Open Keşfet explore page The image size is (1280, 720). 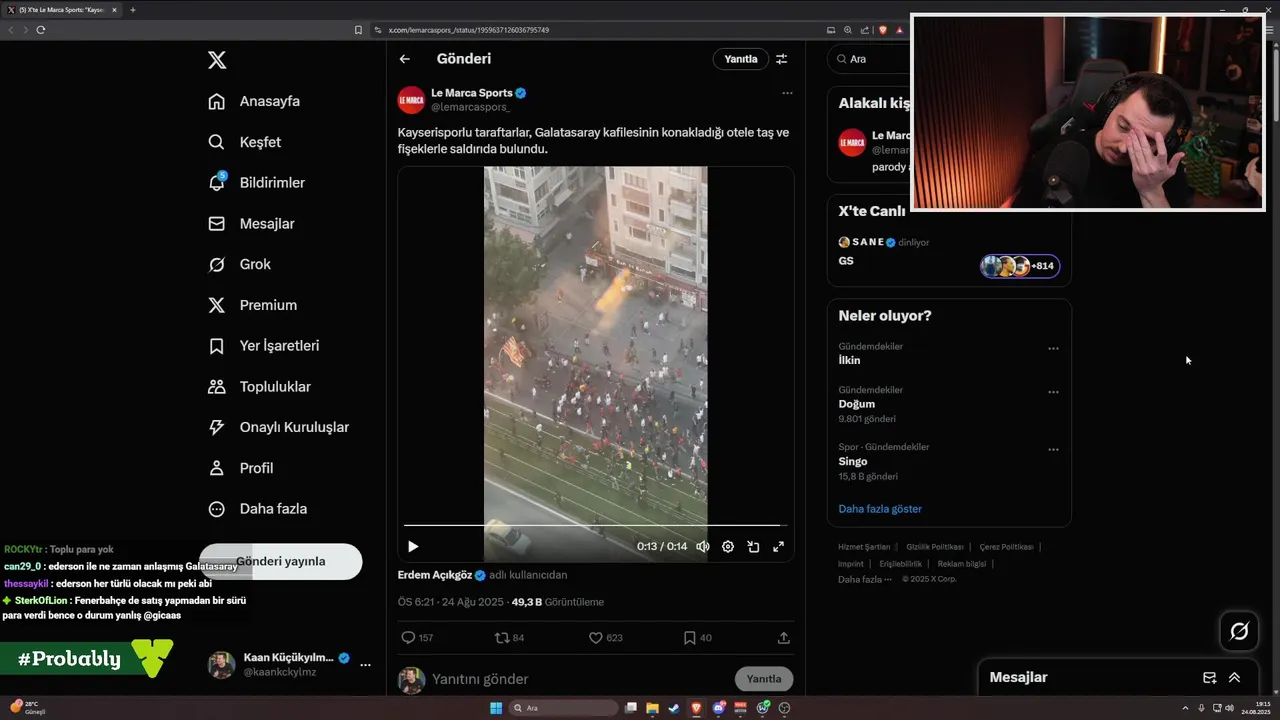click(245, 142)
